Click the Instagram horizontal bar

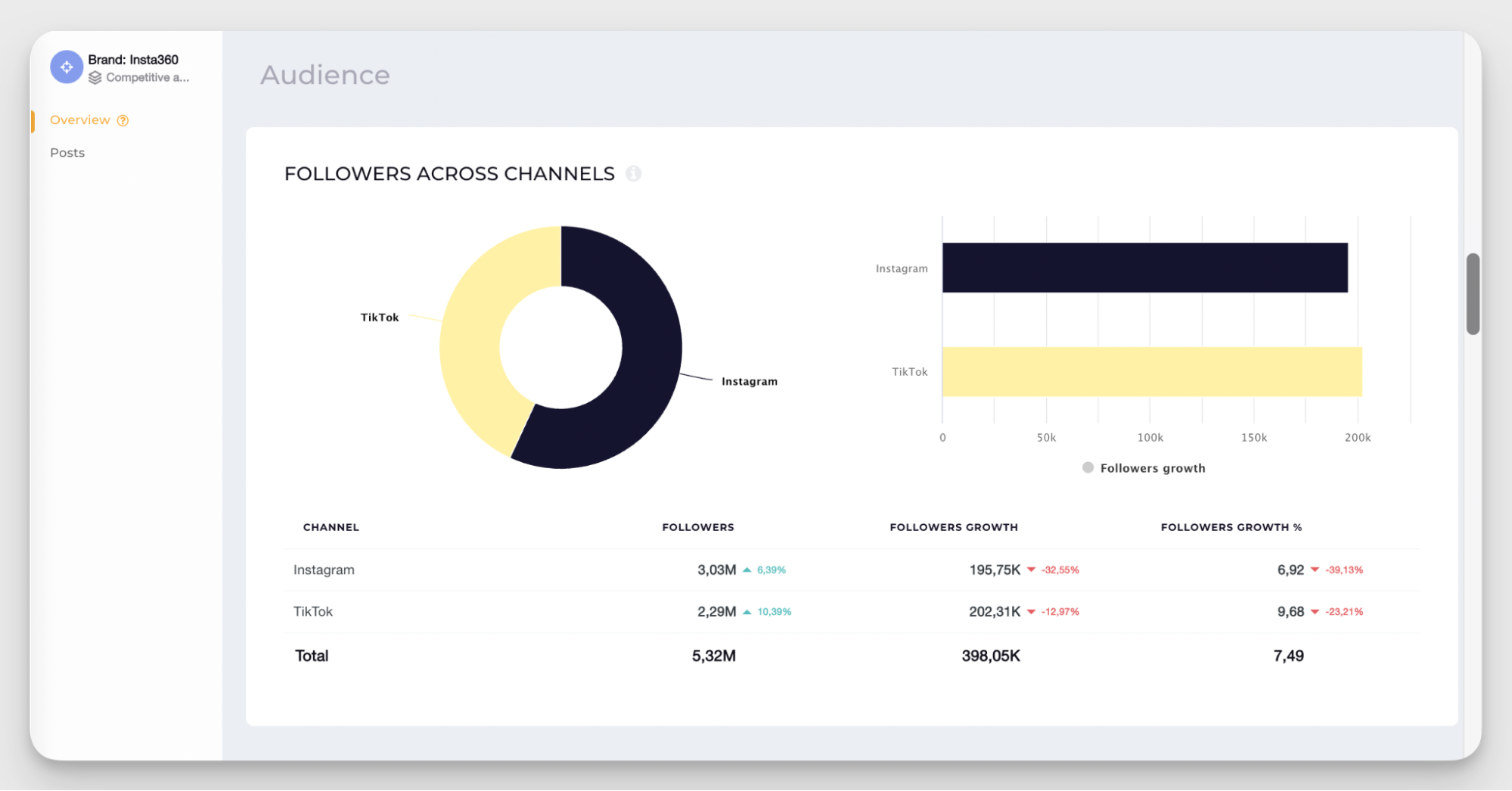point(1145,268)
